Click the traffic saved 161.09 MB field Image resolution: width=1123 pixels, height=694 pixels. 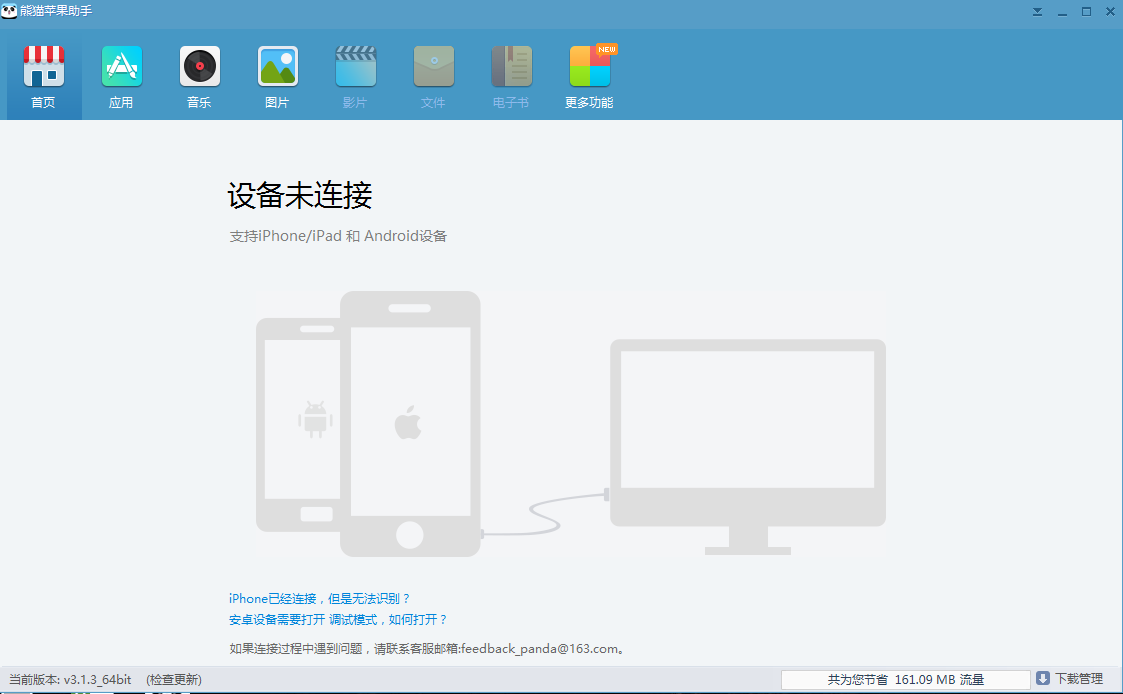pos(905,680)
